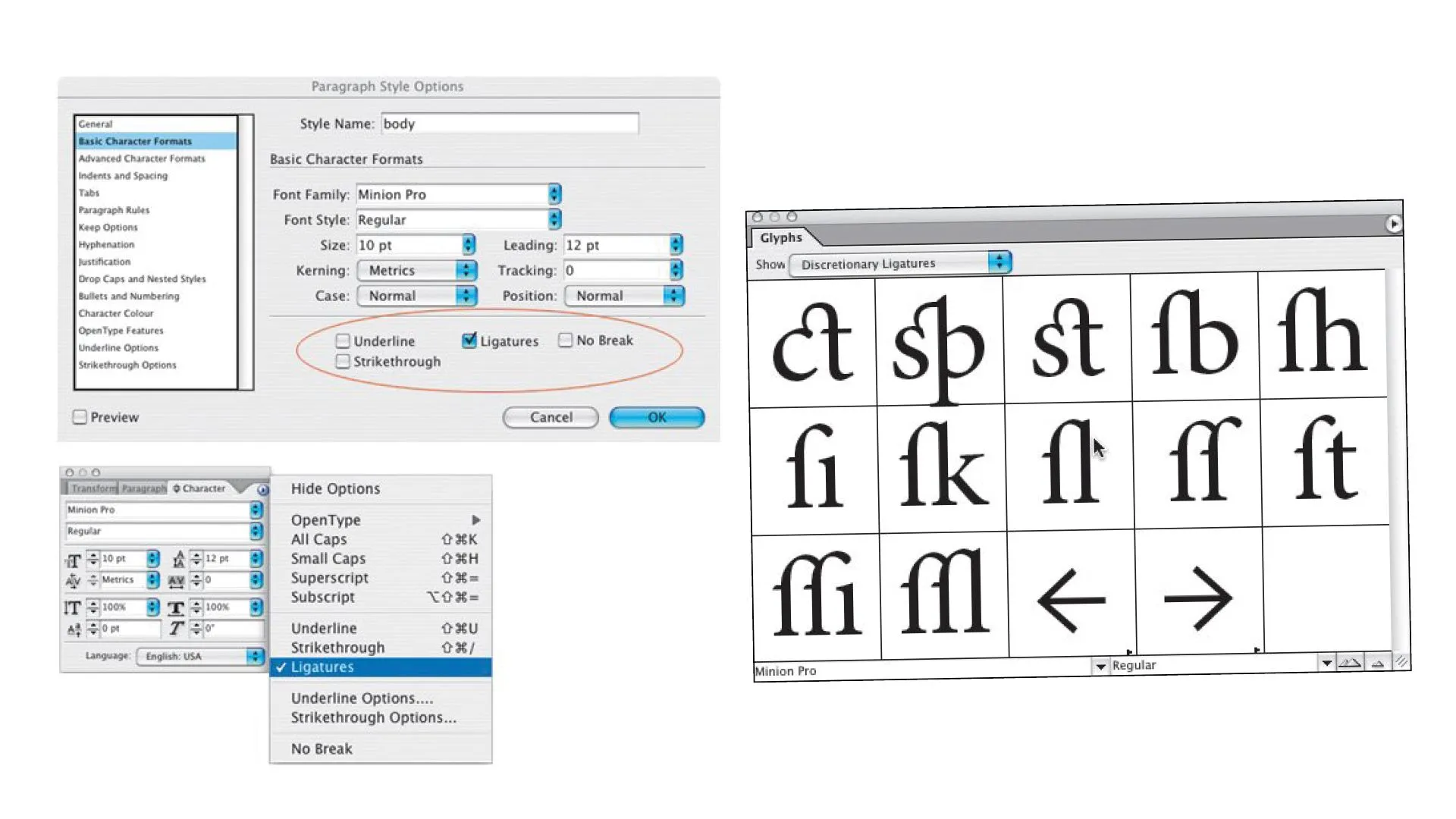1456x819 pixels.
Task: Switch to the Paragraph tab
Action: (143, 488)
